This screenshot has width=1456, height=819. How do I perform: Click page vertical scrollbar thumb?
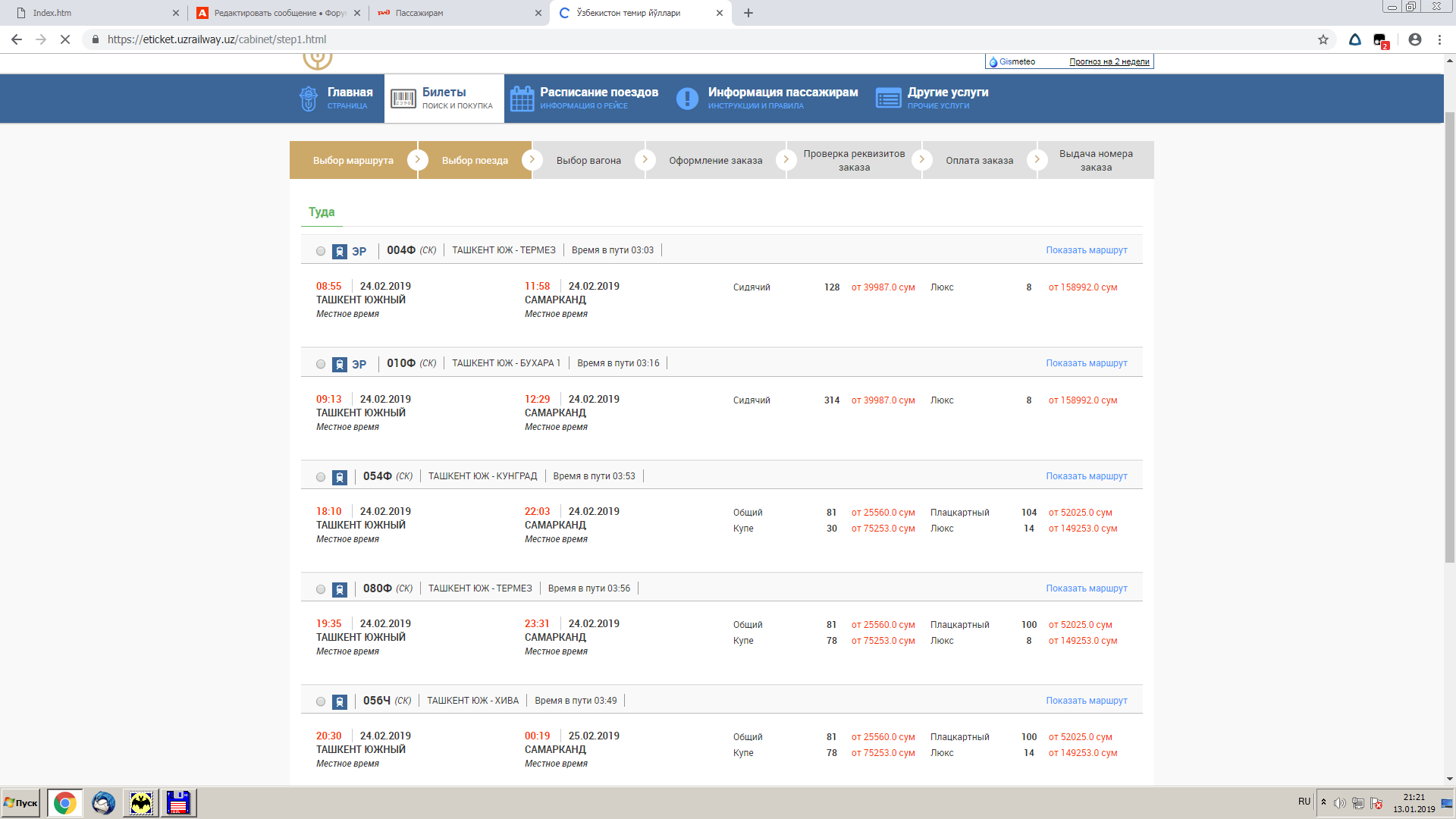coord(1450,337)
